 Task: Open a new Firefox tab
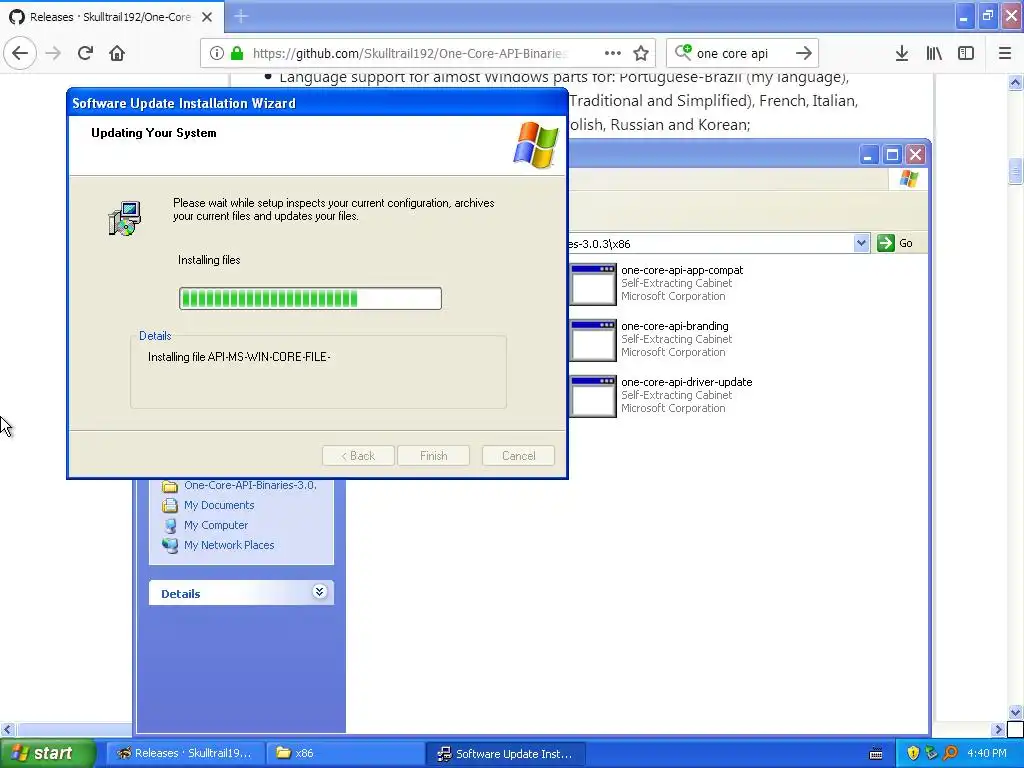[x=241, y=16]
